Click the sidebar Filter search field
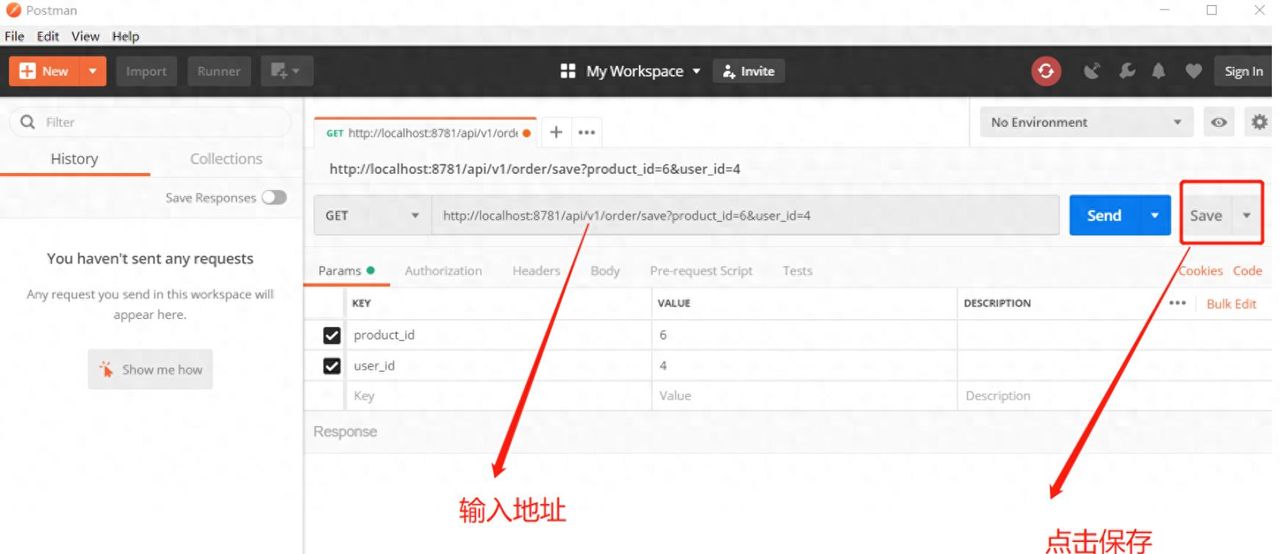 pyautogui.click(x=150, y=122)
